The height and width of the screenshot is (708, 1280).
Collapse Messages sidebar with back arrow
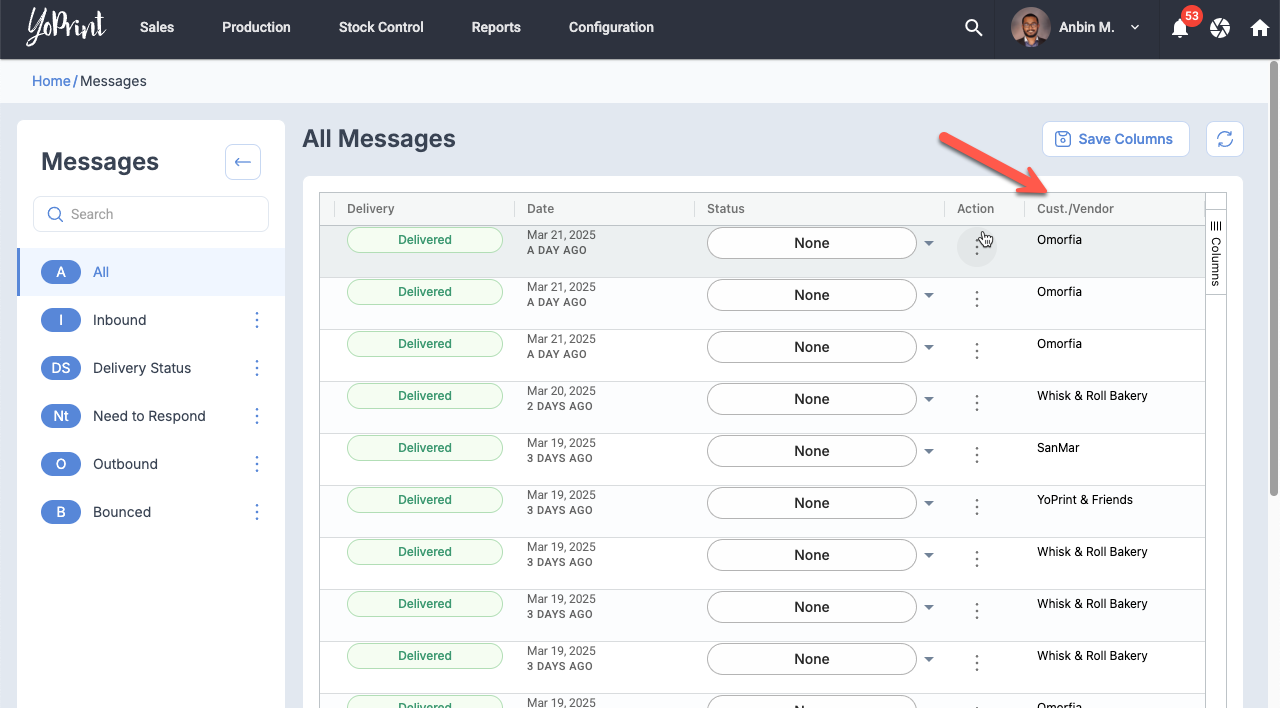pyautogui.click(x=243, y=162)
